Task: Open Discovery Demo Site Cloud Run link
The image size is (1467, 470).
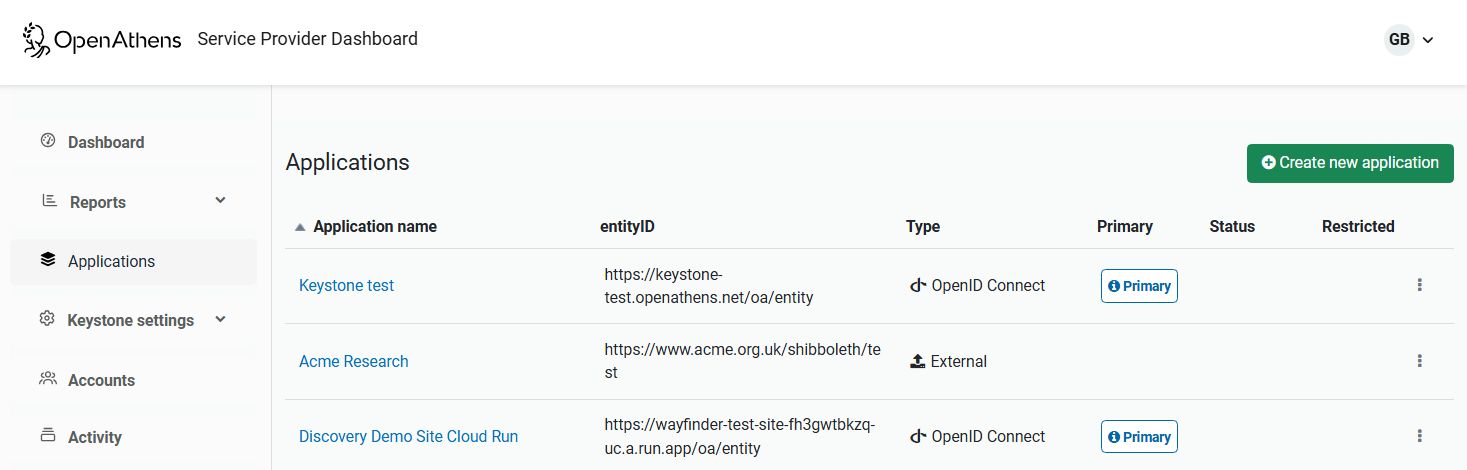Action: [x=408, y=437]
